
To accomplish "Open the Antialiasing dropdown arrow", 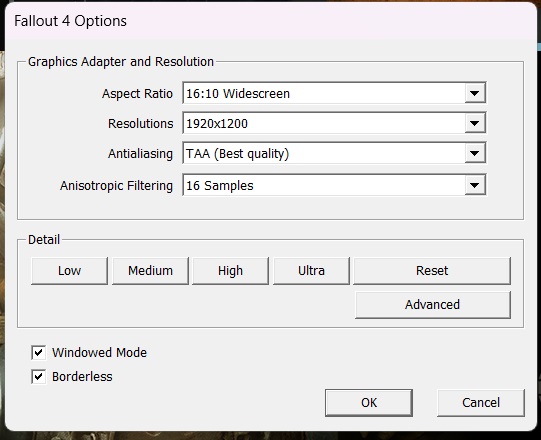I will click(x=475, y=153).
